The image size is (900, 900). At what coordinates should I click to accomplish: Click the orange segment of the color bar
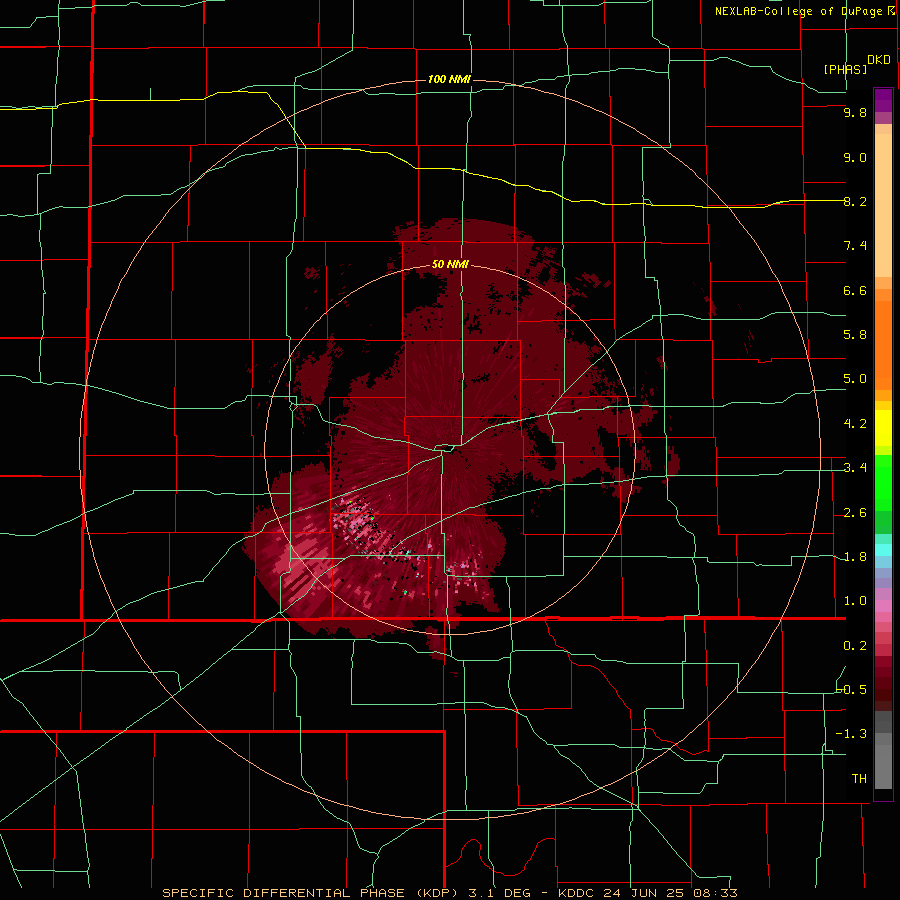click(883, 344)
